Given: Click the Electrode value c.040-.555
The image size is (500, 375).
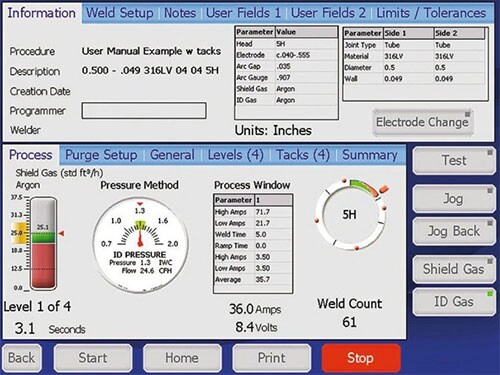Looking at the screenshot, I should pos(306,55).
